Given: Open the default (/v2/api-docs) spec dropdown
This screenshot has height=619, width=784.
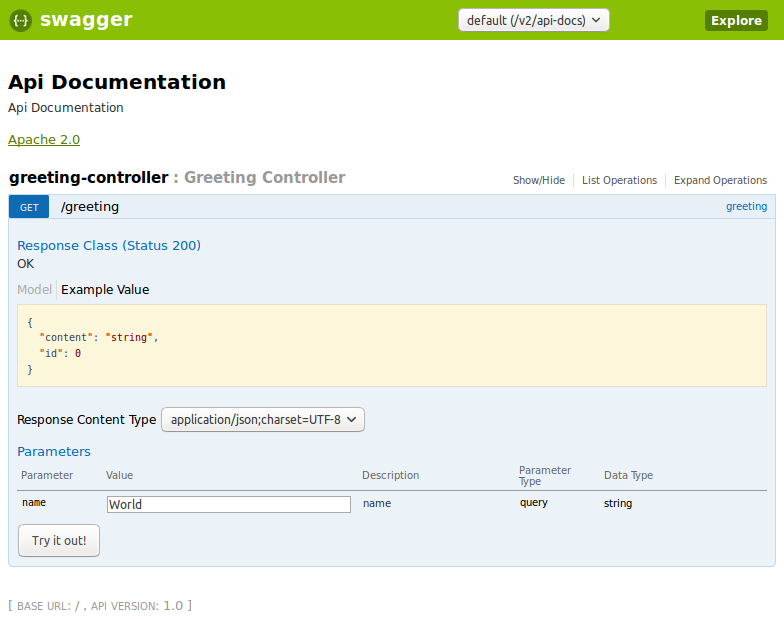Looking at the screenshot, I should coord(533,20).
